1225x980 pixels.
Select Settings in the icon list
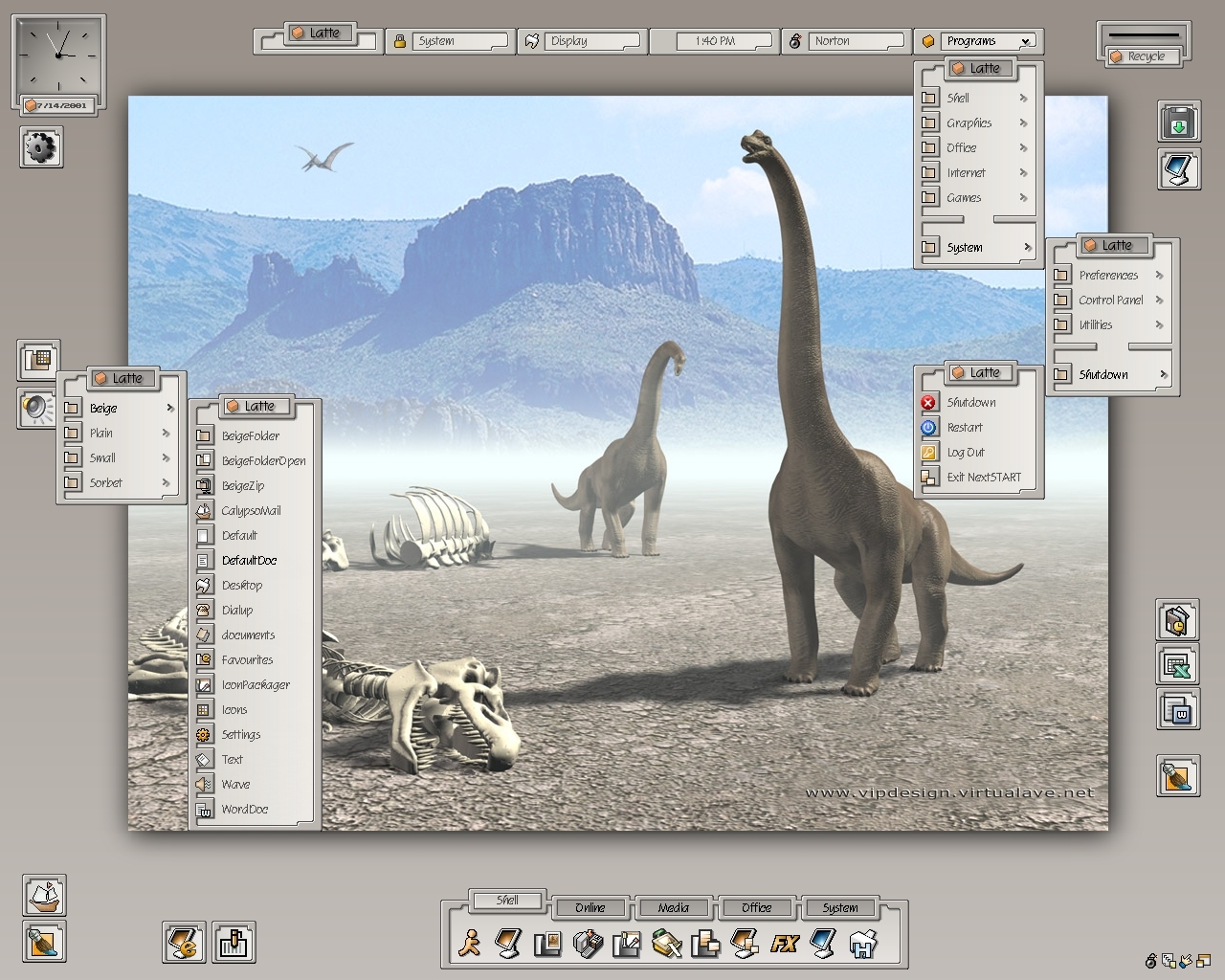point(254,734)
